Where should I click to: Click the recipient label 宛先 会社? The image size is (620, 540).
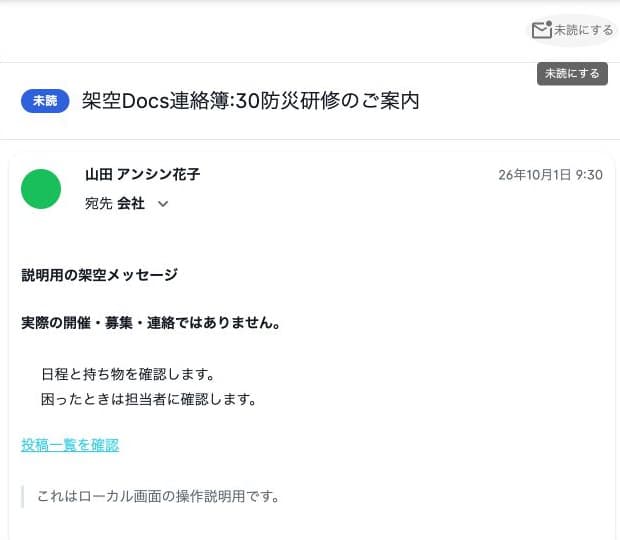tap(115, 204)
